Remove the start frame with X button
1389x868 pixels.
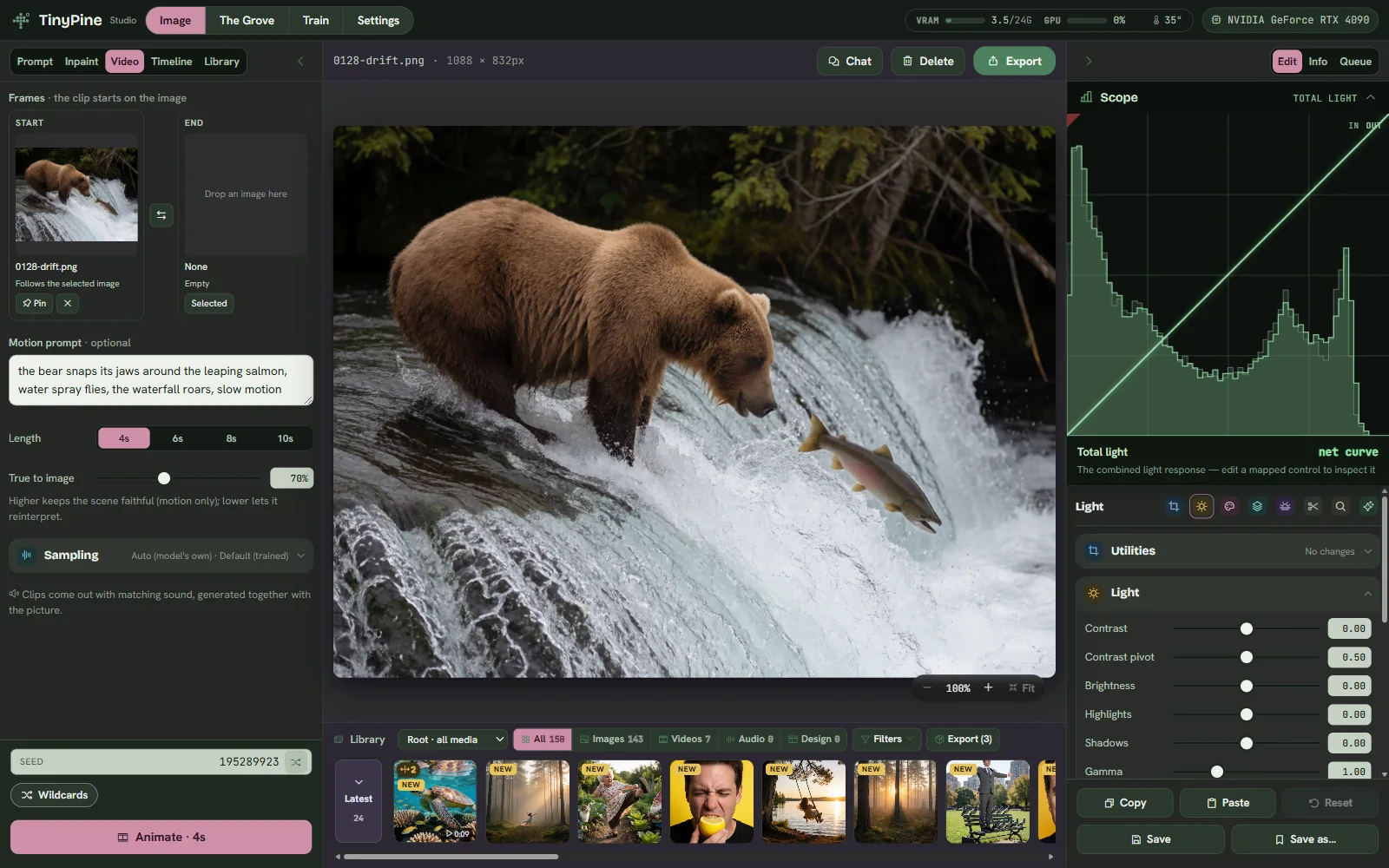pyautogui.click(x=68, y=303)
